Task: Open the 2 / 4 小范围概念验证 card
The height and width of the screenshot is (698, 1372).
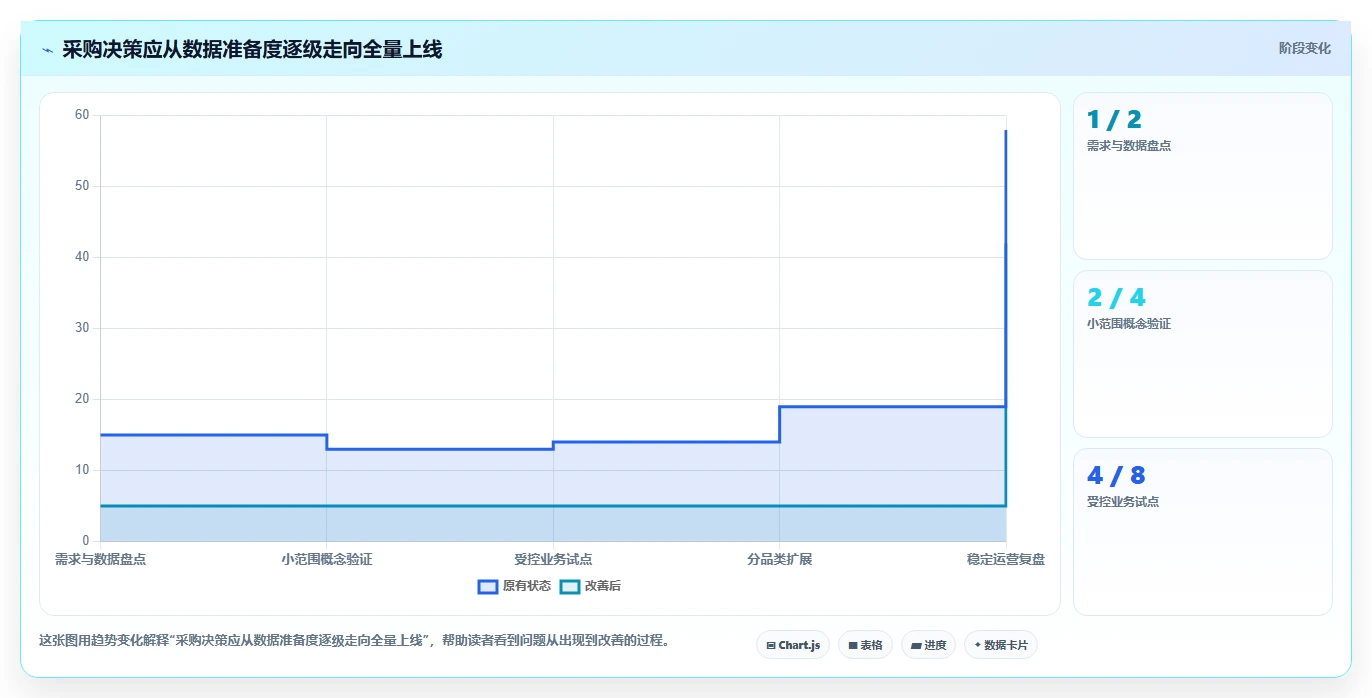Action: point(1202,354)
